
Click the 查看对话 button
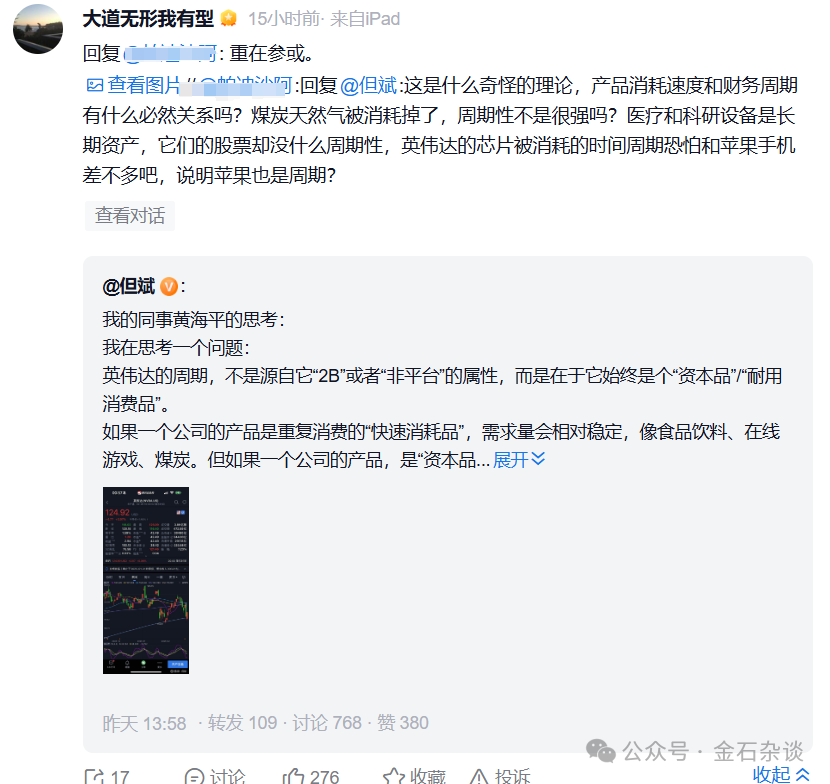(130, 215)
